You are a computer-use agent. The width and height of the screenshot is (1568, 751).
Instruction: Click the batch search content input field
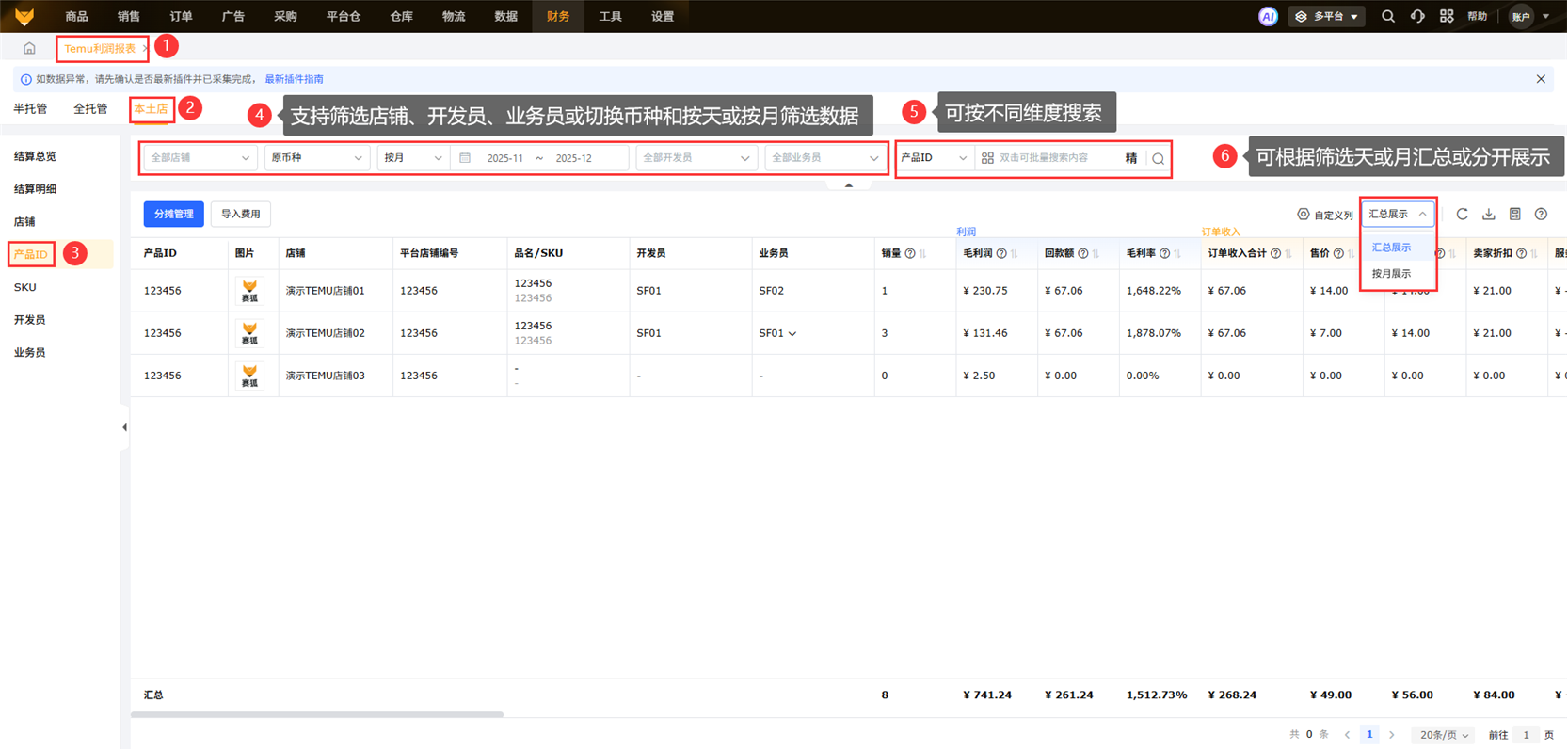point(1054,158)
